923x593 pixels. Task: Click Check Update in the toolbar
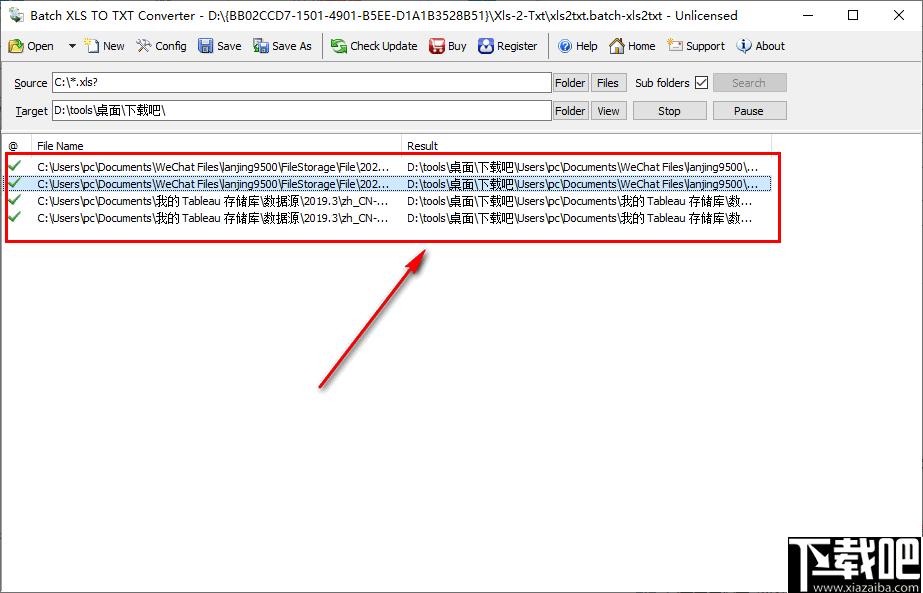pyautogui.click(x=374, y=46)
